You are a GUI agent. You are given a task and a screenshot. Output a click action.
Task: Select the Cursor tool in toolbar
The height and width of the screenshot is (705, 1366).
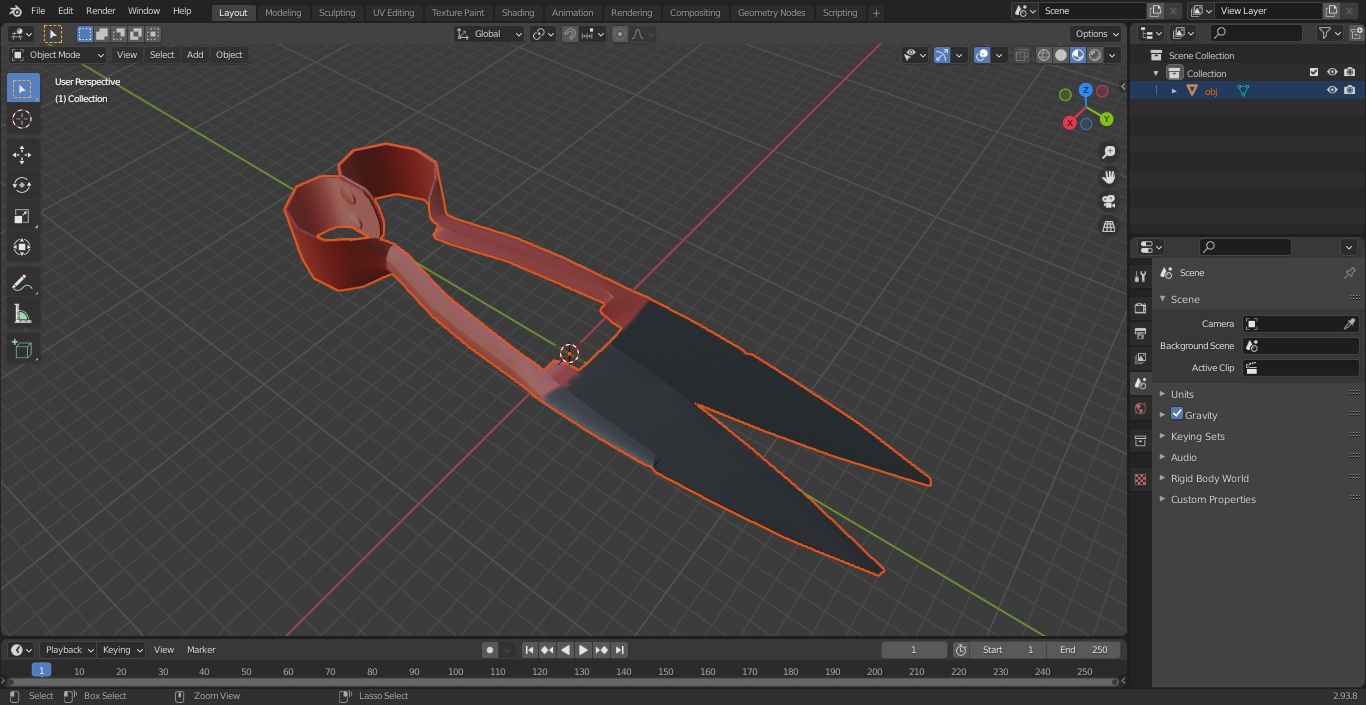[22, 119]
